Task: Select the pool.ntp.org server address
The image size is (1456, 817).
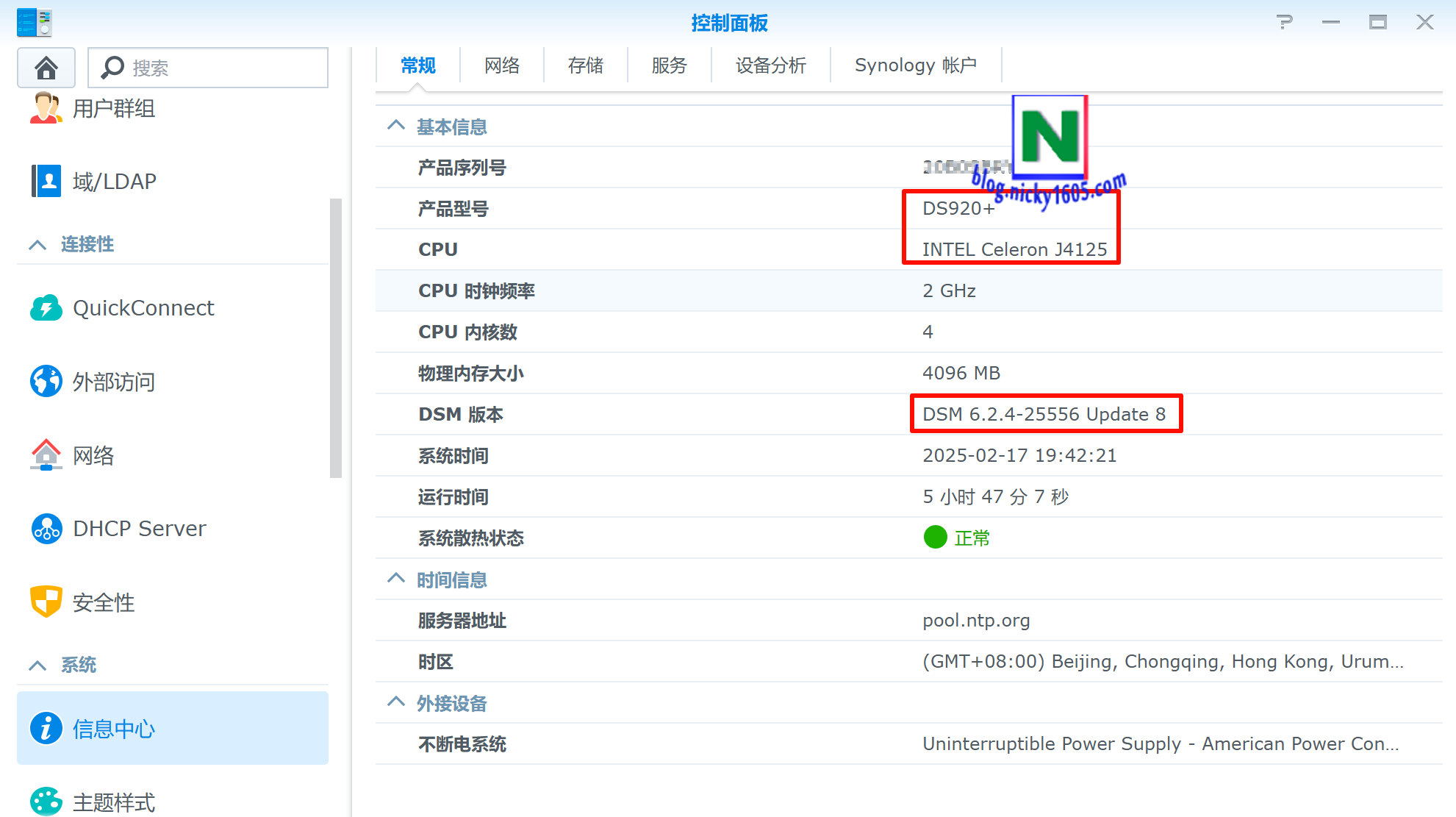Action: [x=976, y=620]
